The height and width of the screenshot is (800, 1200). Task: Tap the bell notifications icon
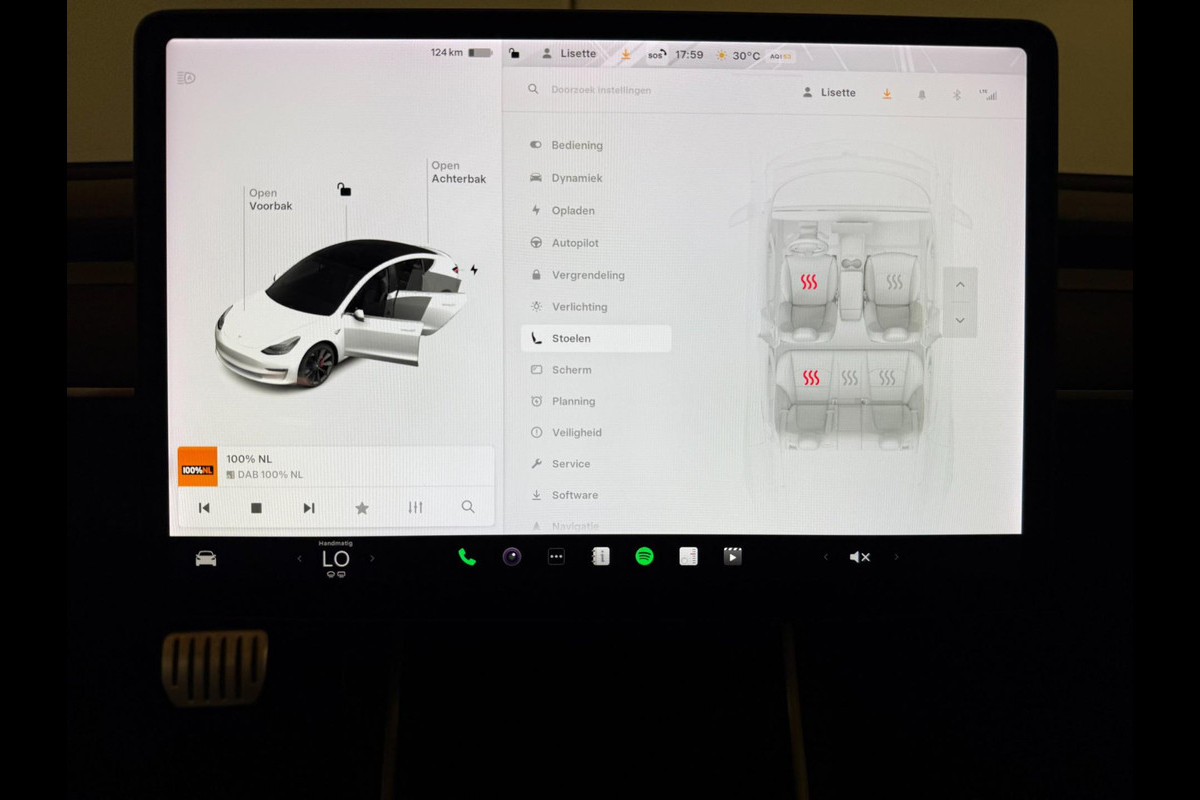coord(922,94)
